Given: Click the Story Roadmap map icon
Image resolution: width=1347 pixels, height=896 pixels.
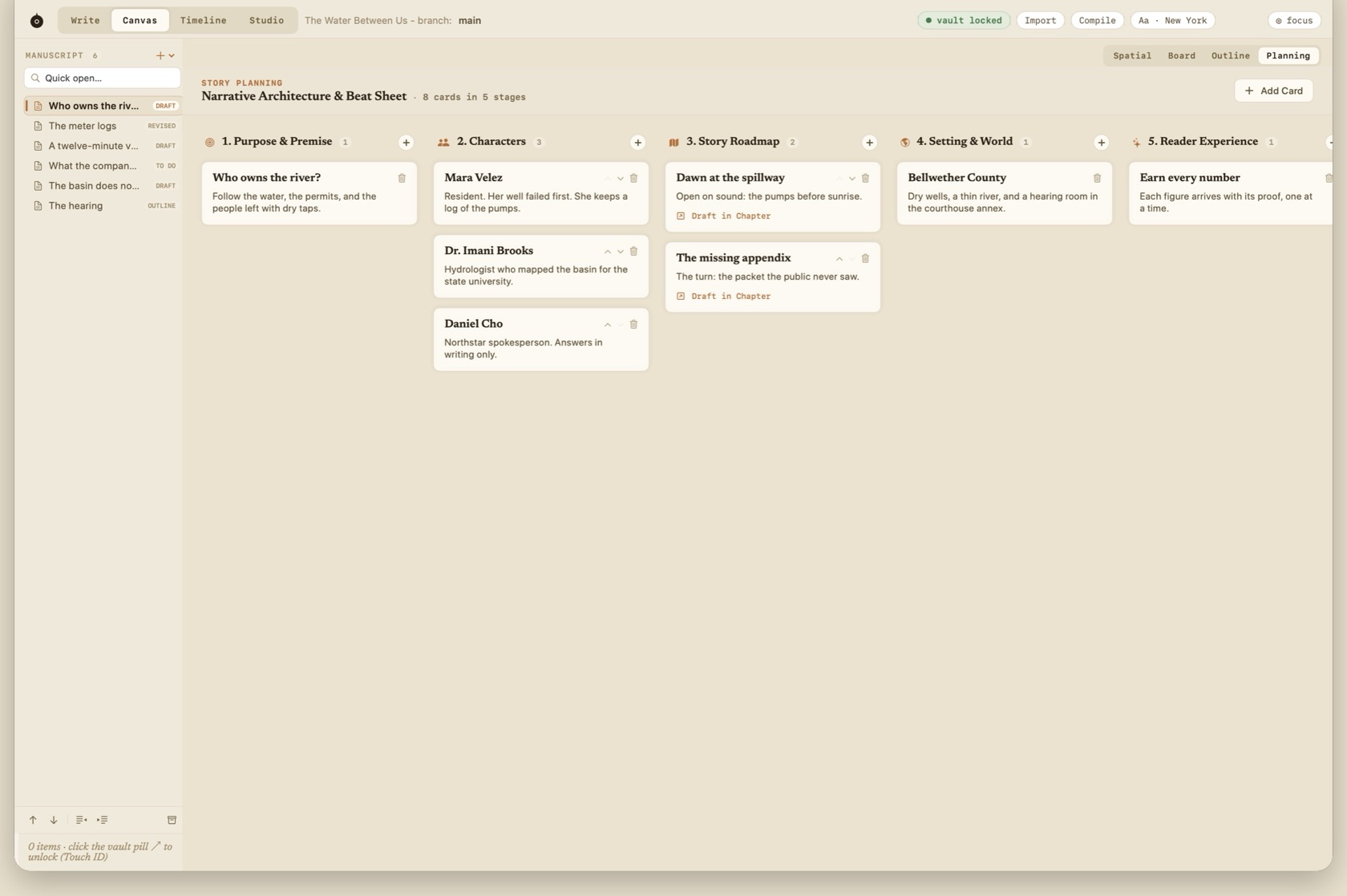Looking at the screenshot, I should [x=673, y=143].
